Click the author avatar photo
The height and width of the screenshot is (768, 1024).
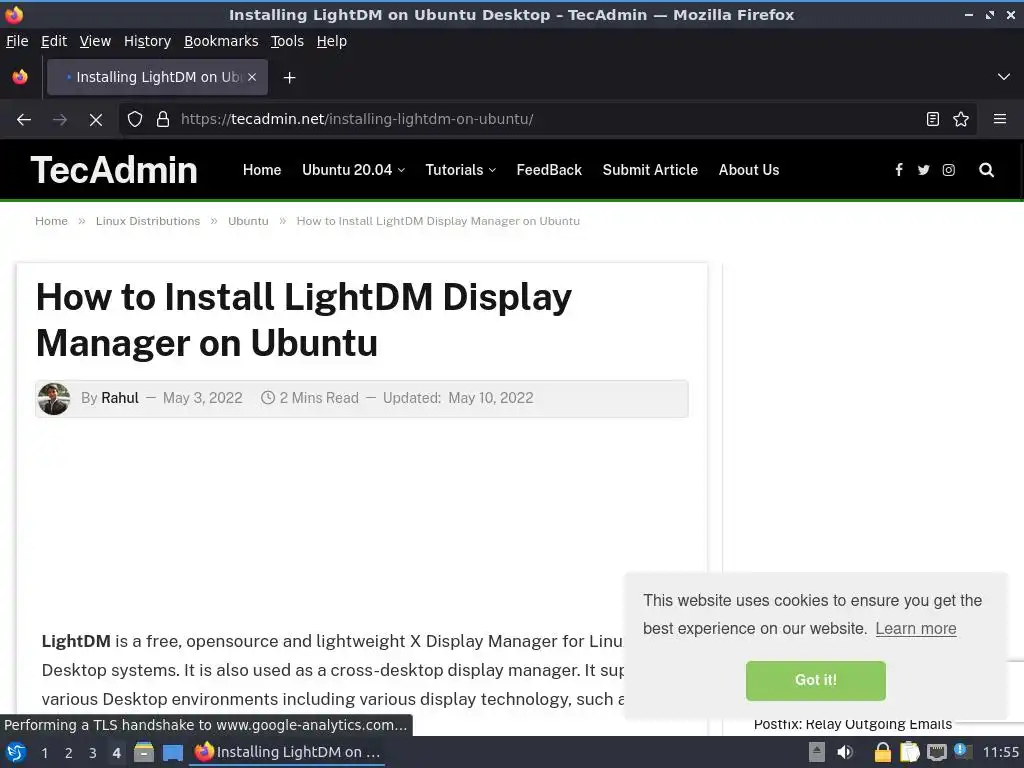tap(54, 398)
